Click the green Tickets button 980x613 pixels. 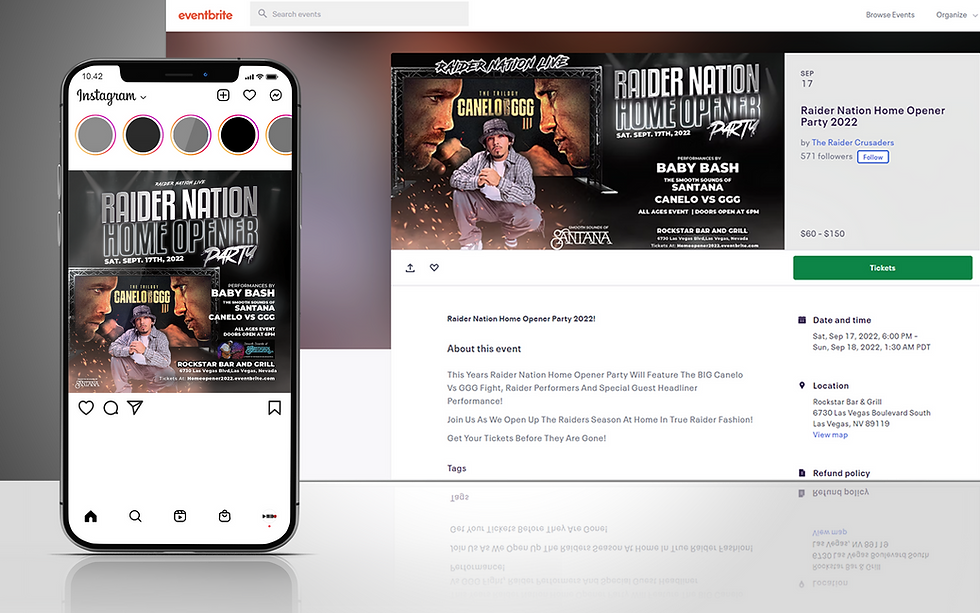point(882,267)
